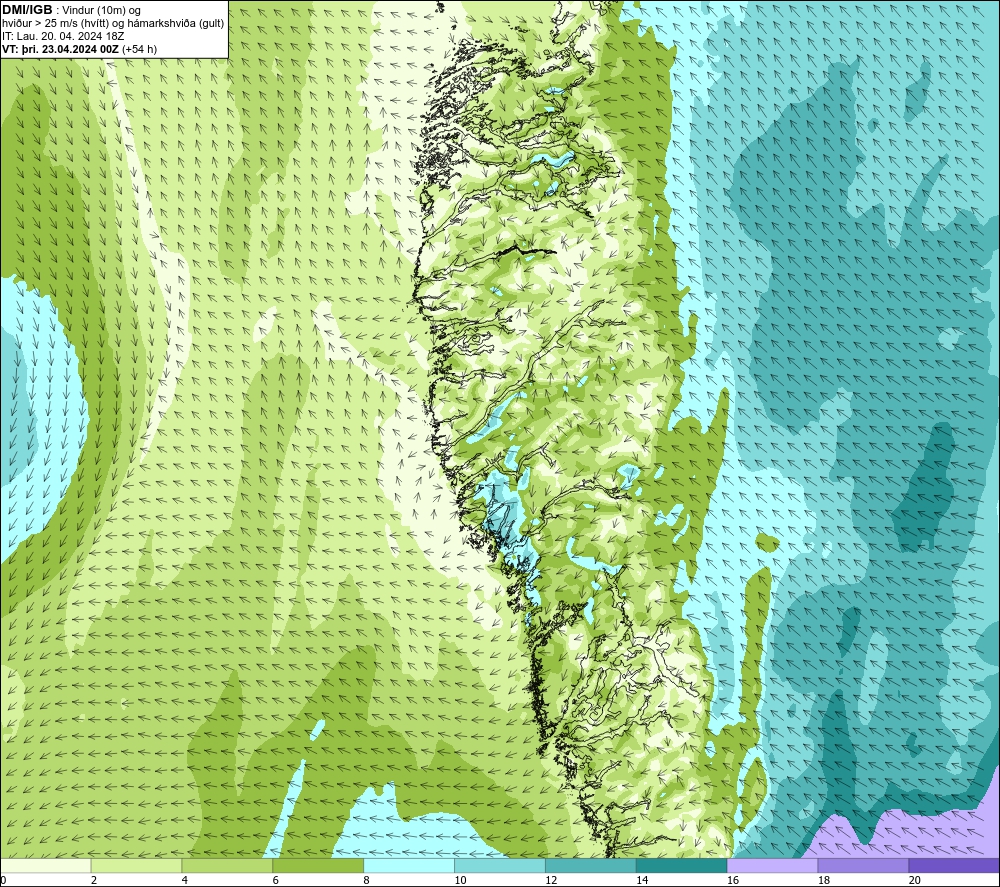
Task: Click the 'DMI/IGB' title text
Action: [x=27, y=10]
